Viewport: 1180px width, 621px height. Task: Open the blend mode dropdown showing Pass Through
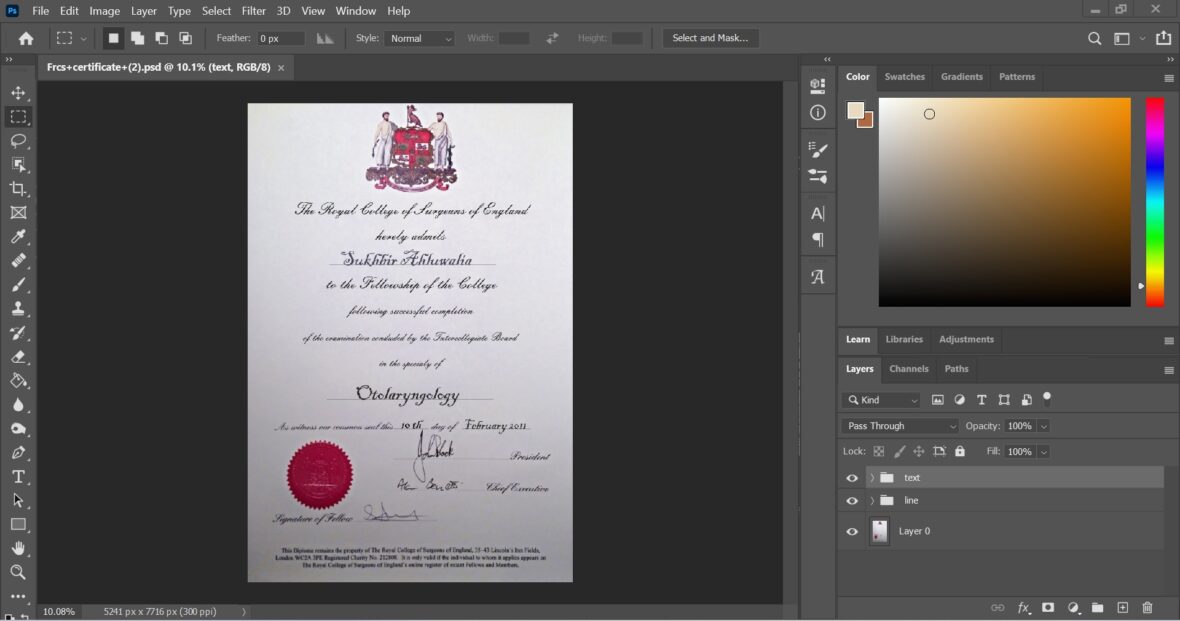897,425
